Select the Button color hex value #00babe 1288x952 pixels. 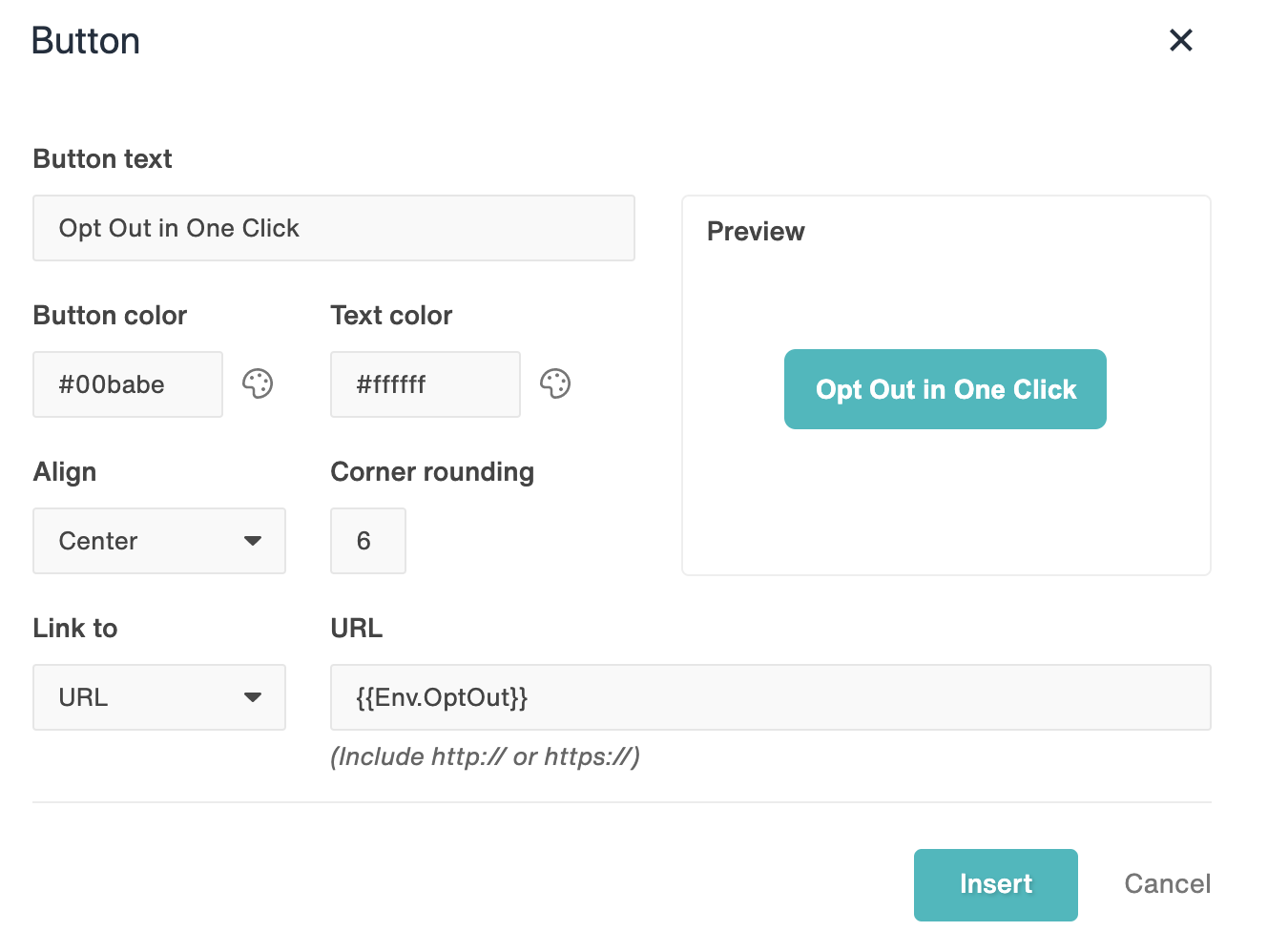coord(127,384)
